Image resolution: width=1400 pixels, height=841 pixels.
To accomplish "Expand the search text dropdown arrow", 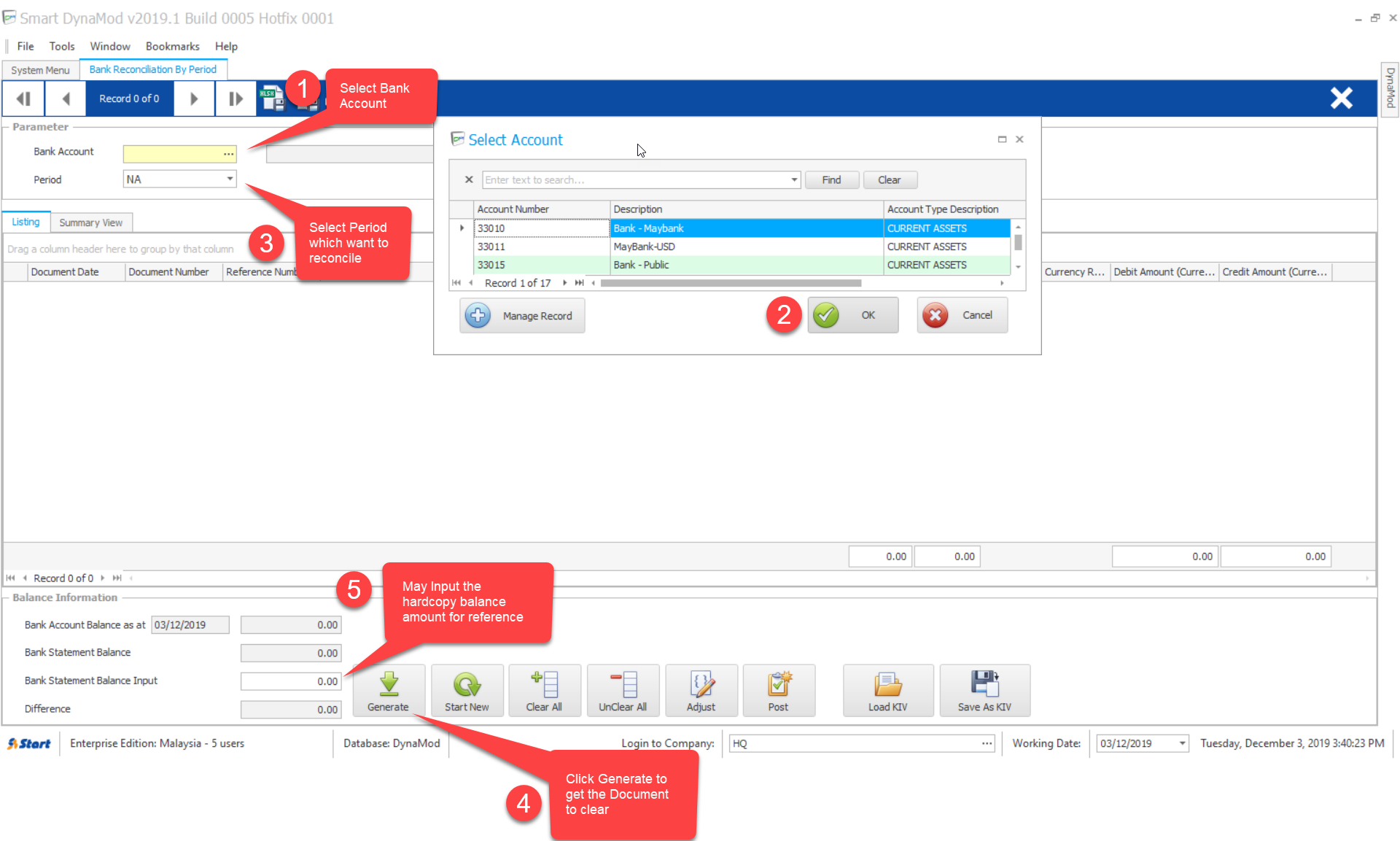I will coord(794,180).
